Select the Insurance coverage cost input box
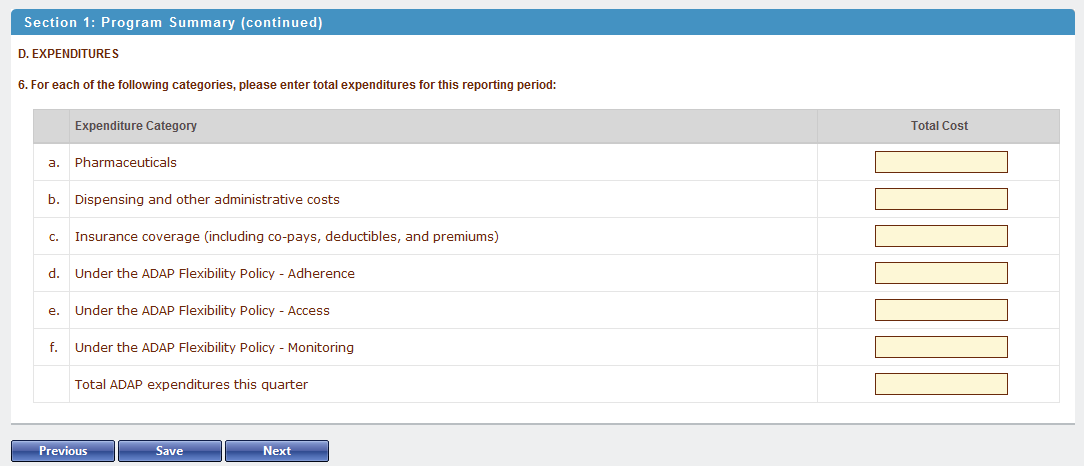Image resolution: width=1084 pixels, height=466 pixels. click(941, 236)
